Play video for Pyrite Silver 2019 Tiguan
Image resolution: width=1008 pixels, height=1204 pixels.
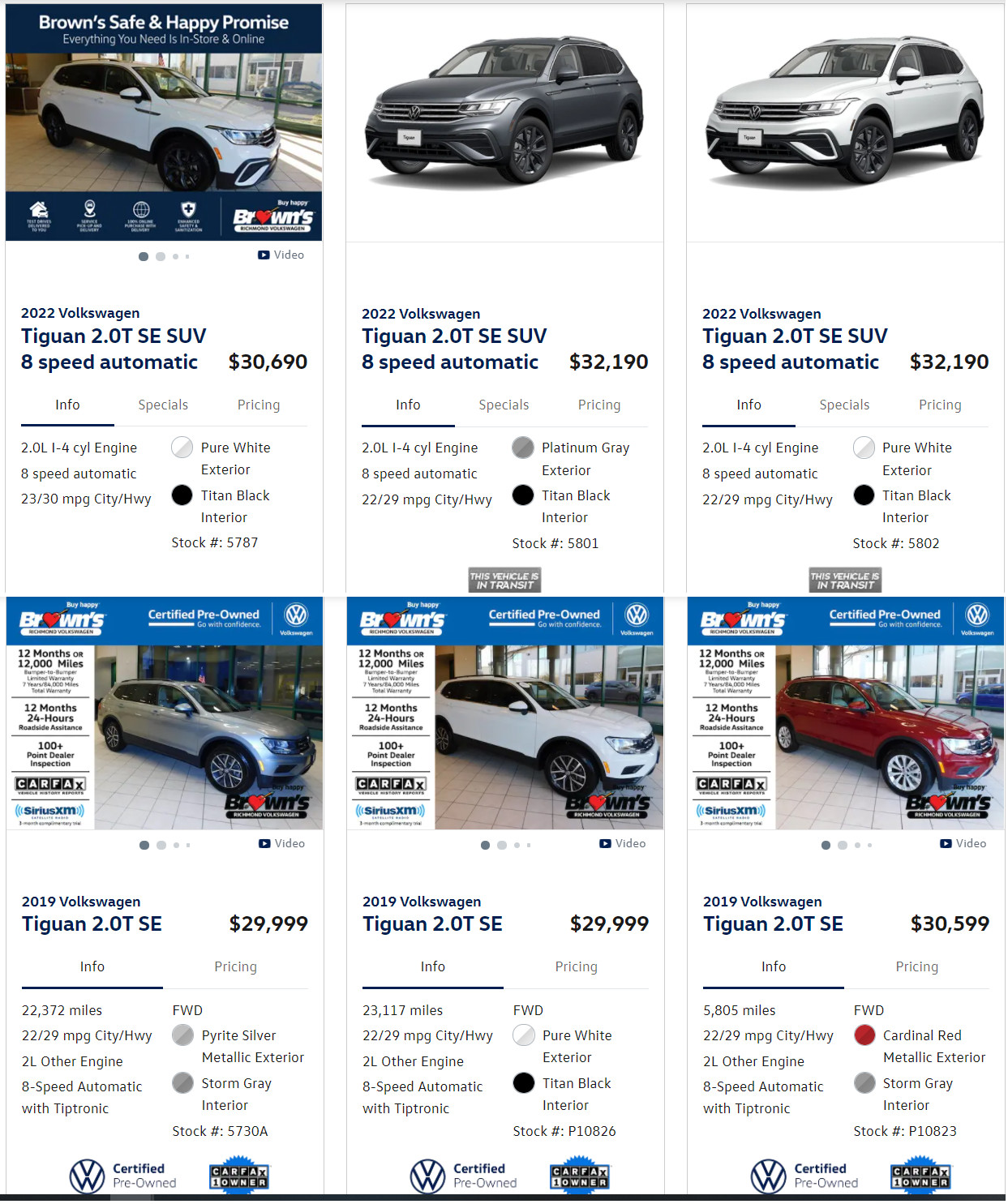[281, 843]
